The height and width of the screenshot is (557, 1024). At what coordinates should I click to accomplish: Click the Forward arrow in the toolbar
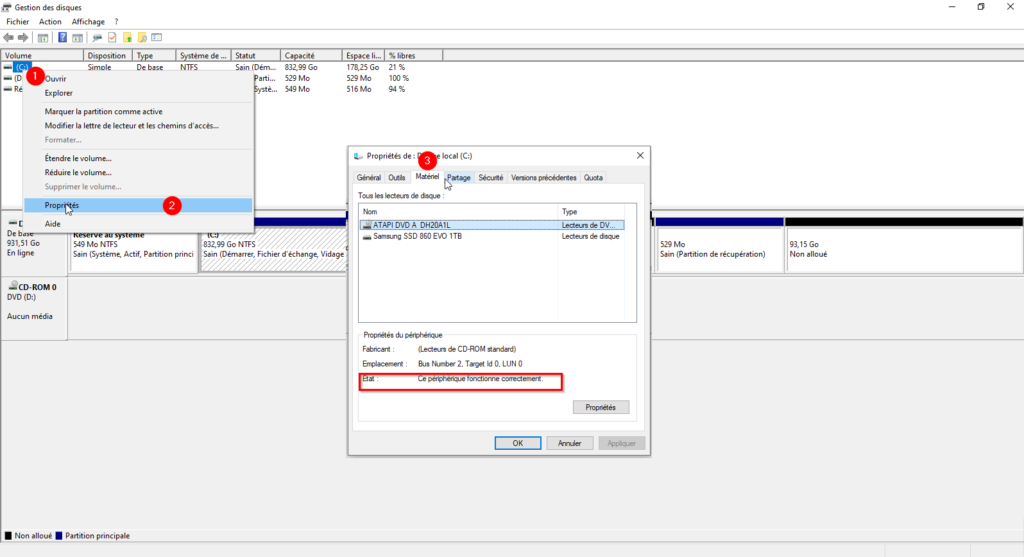point(23,38)
